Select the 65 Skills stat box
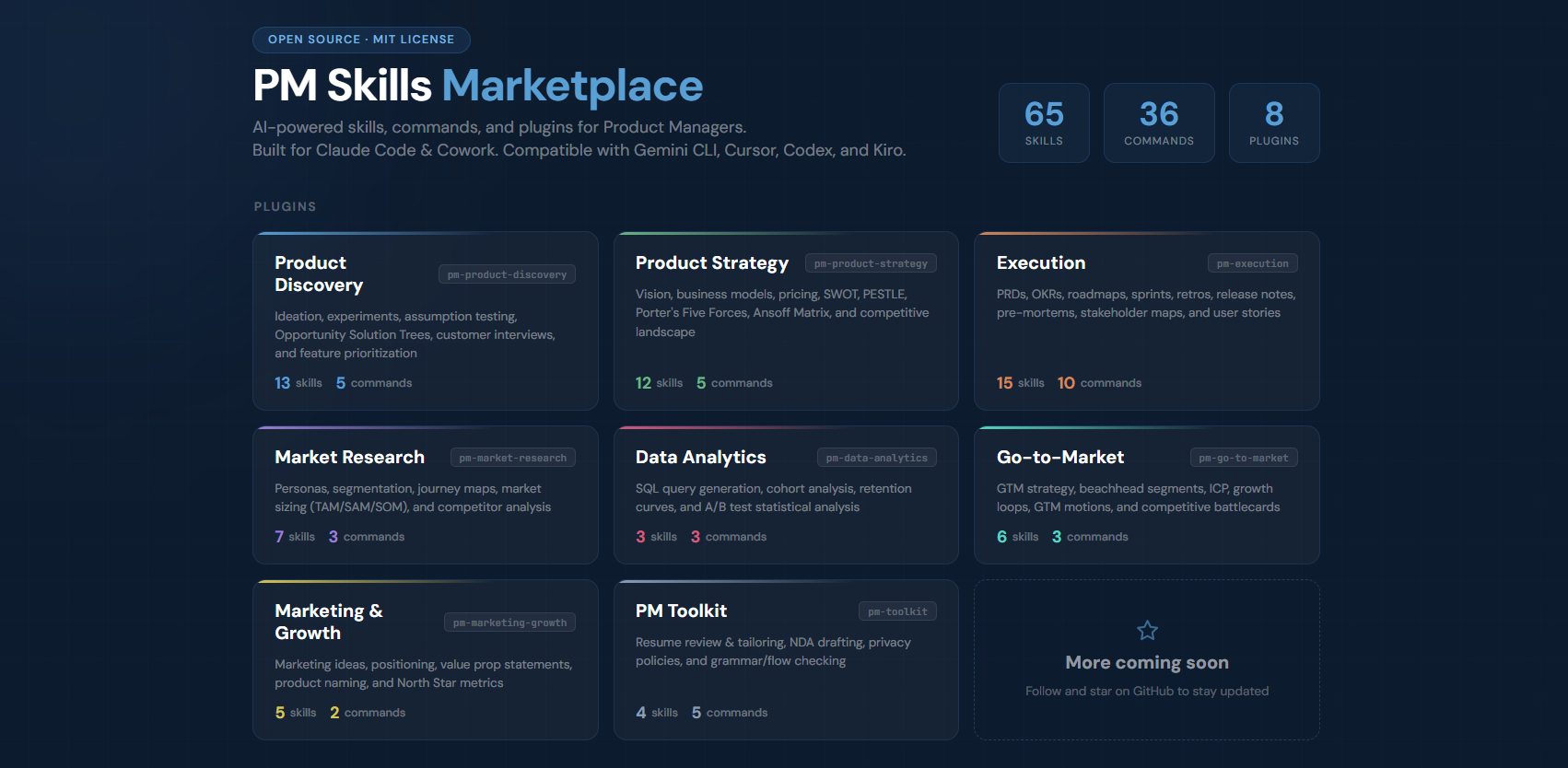This screenshot has width=1568, height=768. (x=1044, y=122)
